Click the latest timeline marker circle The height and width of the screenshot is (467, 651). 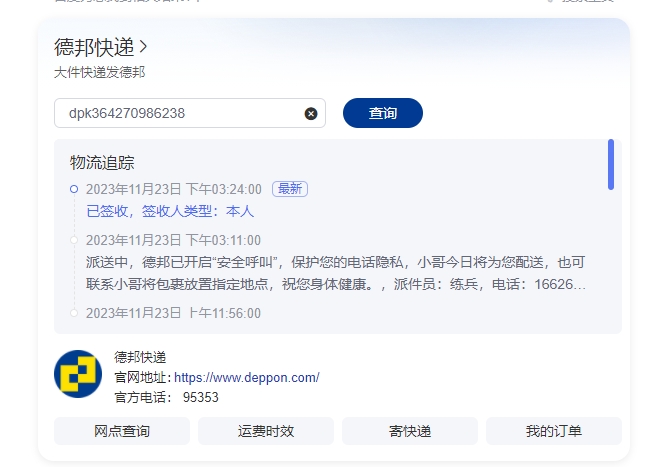74,189
